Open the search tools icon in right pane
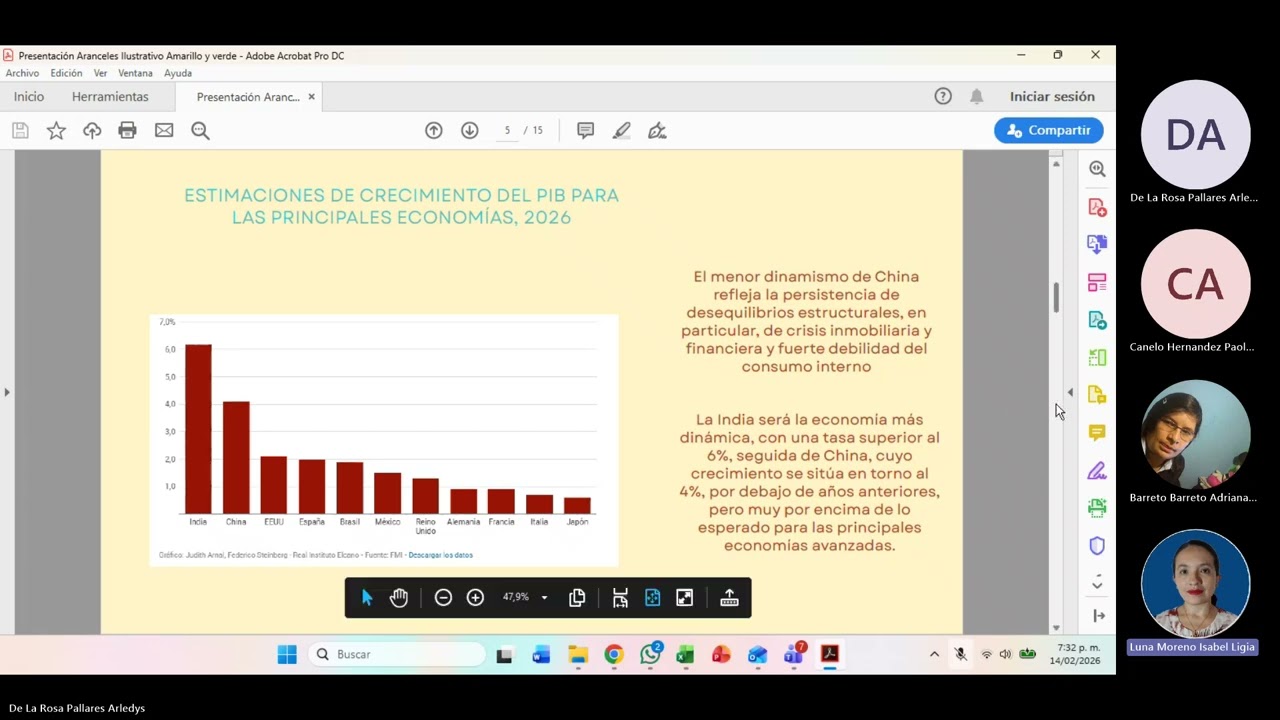 [x=1097, y=169]
